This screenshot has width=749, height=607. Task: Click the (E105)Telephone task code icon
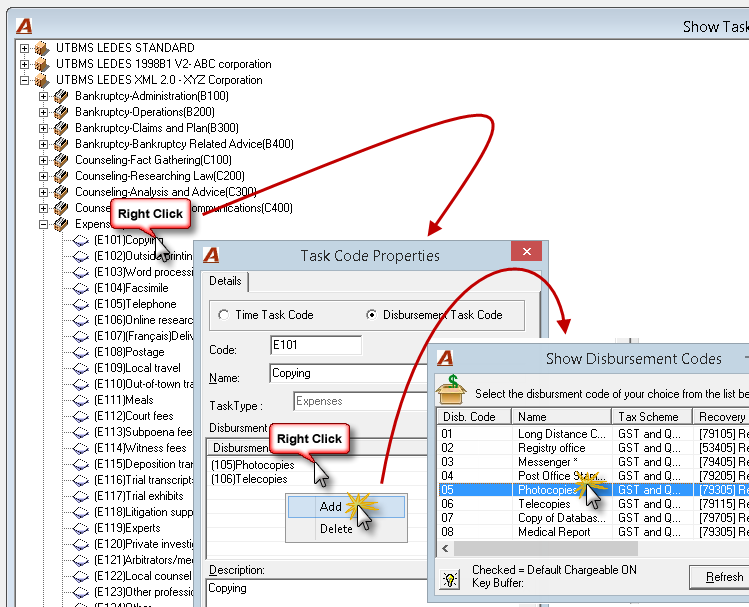point(81,304)
